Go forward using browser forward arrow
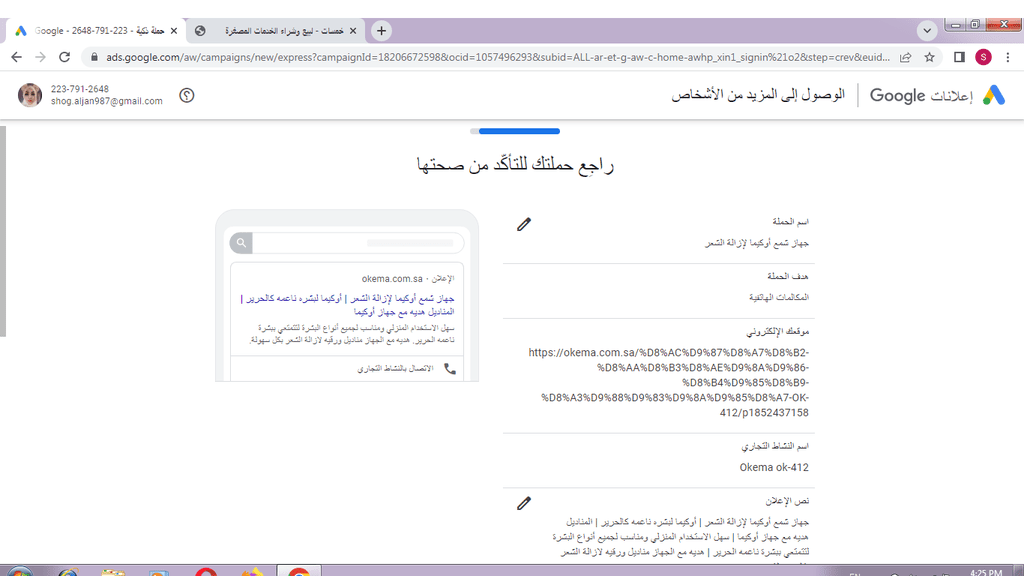The width and height of the screenshot is (1024, 576). 40,57
